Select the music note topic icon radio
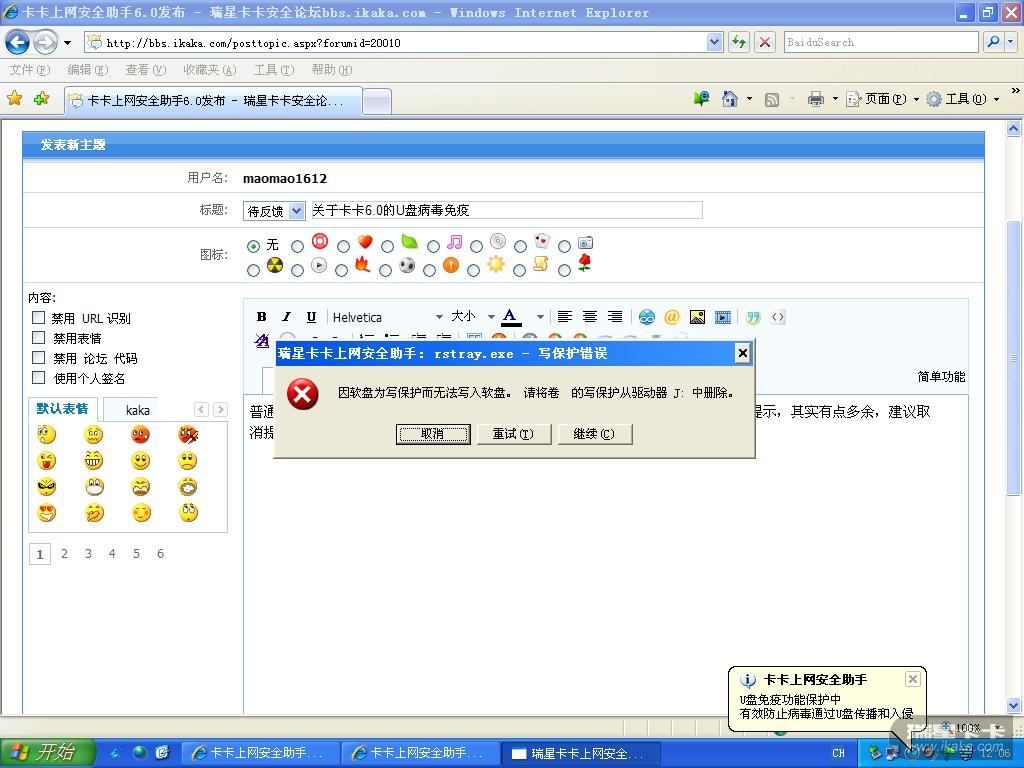 pyautogui.click(x=433, y=246)
